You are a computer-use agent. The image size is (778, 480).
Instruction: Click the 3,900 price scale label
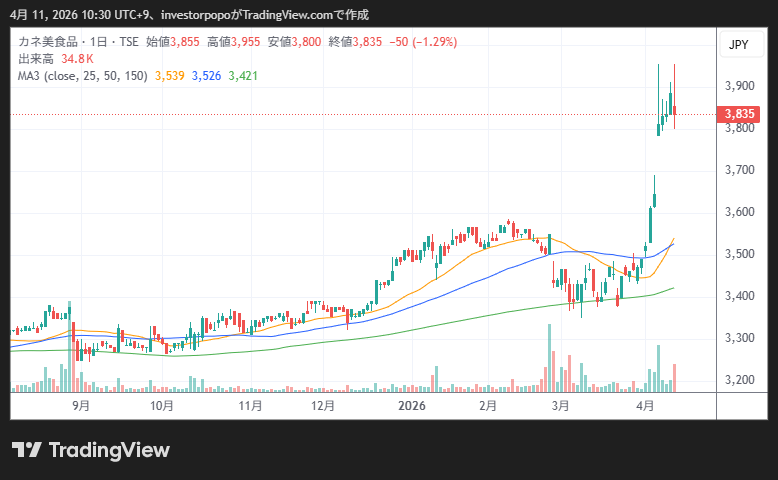point(738,86)
